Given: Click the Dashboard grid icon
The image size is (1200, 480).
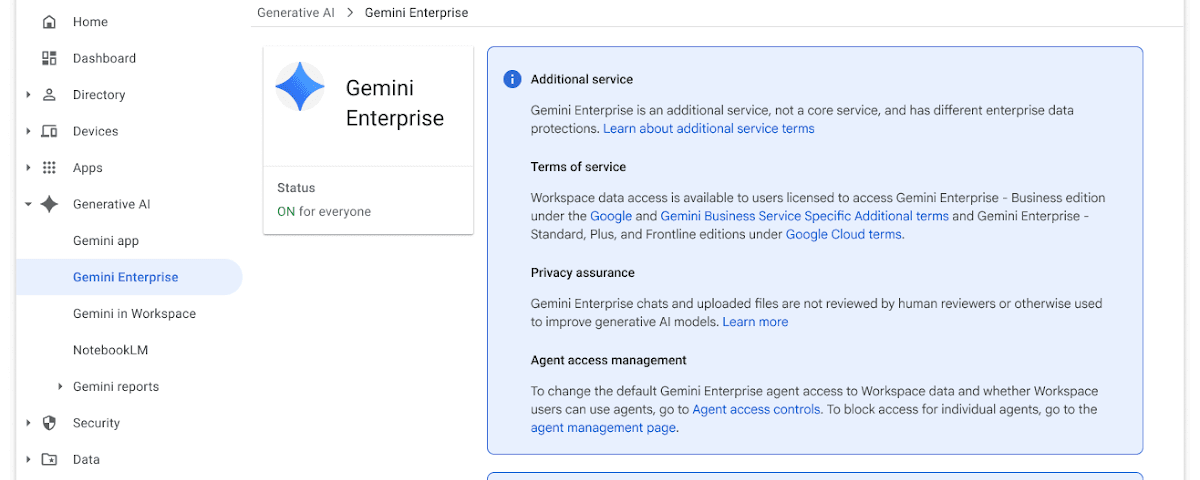Looking at the screenshot, I should [x=49, y=58].
